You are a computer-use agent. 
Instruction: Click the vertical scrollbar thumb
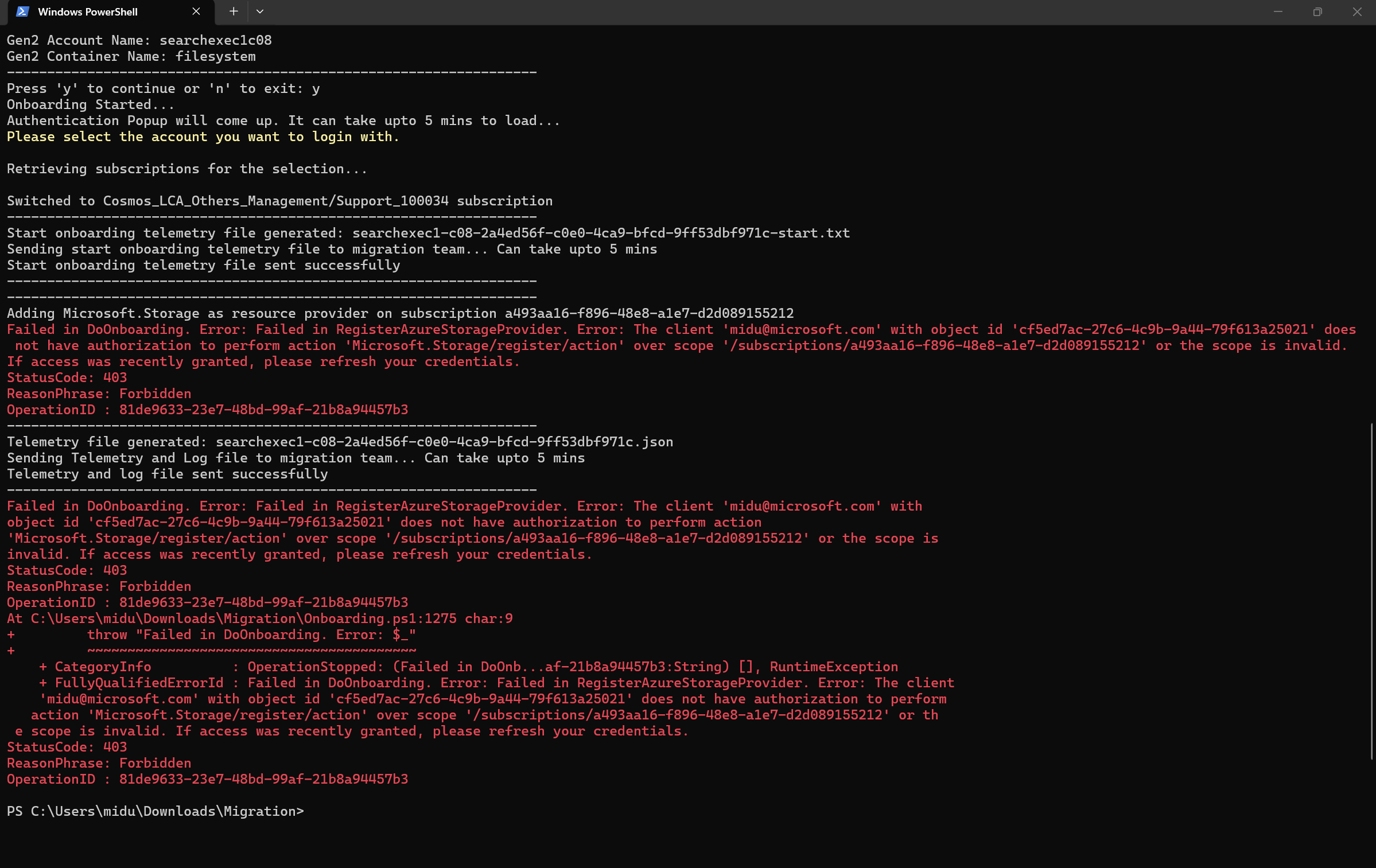[x=1371, y=591]
